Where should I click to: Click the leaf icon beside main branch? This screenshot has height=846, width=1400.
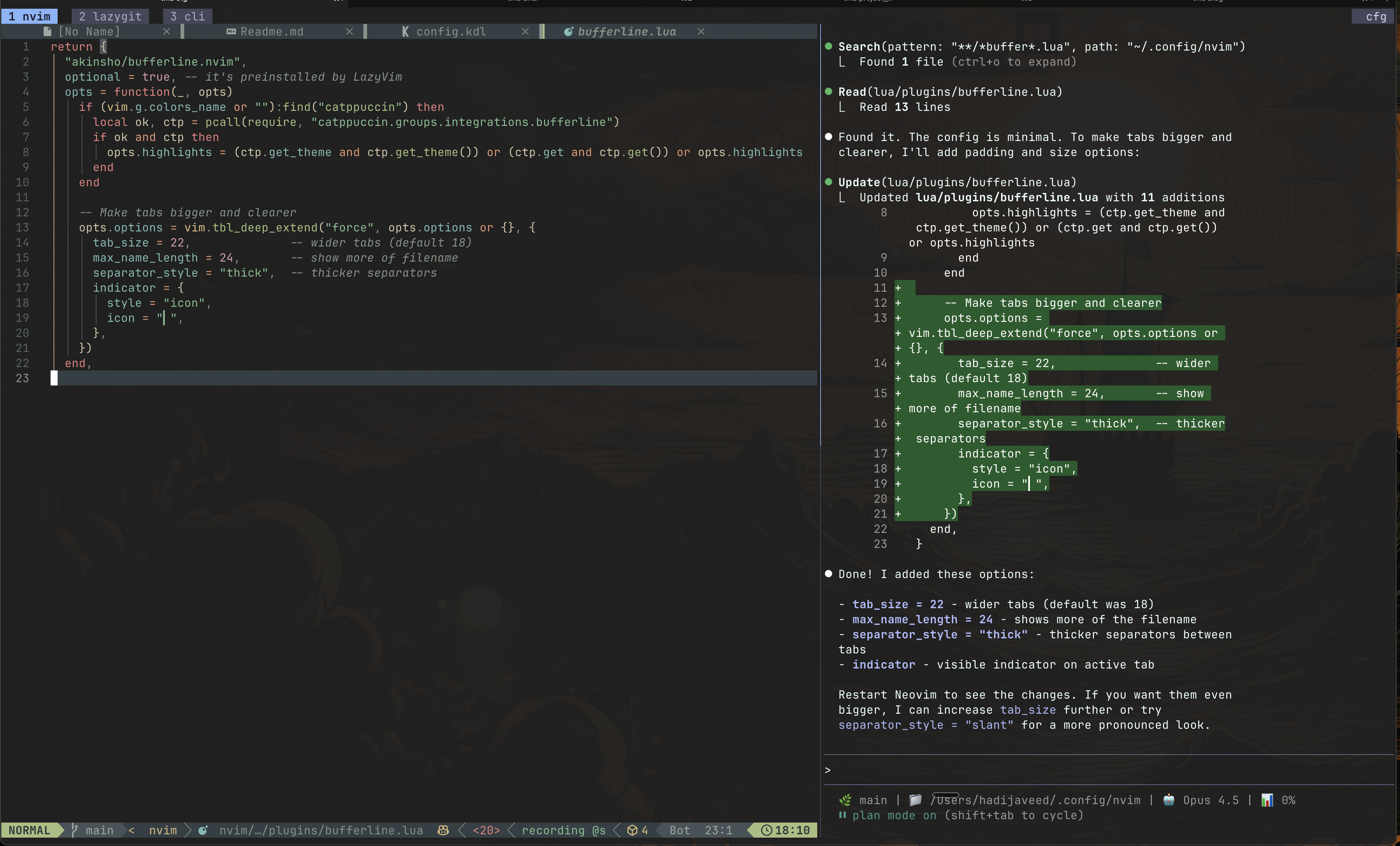click(x=845, y=800)
